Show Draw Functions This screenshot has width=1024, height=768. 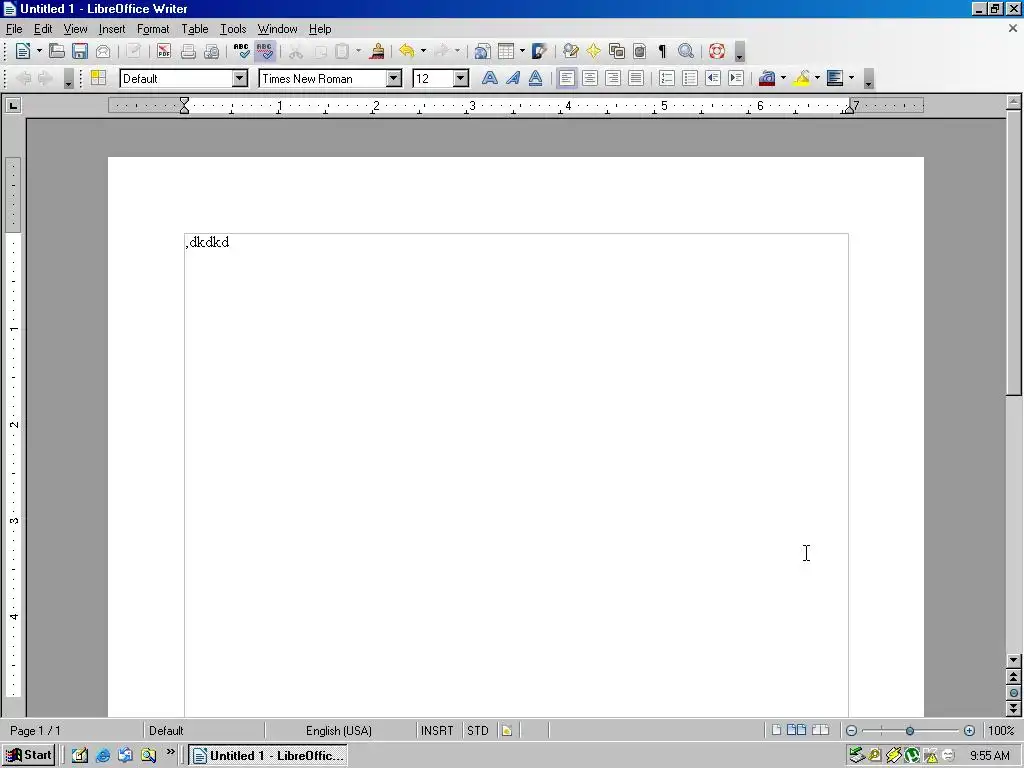(539, 51)
